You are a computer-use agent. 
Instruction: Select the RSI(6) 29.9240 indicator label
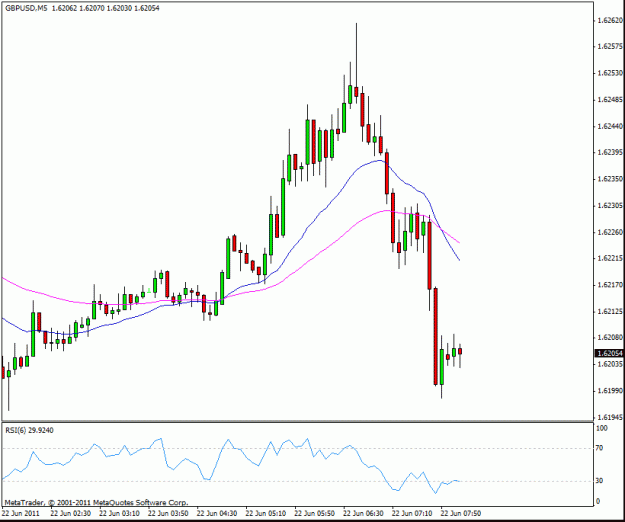(29, 430)
